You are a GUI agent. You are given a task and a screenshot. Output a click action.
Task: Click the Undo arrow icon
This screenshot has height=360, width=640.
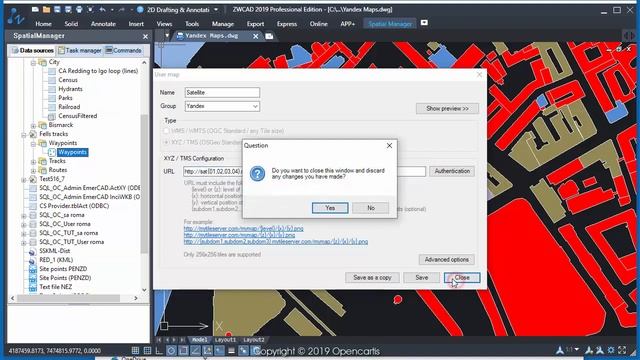point(102,9)
